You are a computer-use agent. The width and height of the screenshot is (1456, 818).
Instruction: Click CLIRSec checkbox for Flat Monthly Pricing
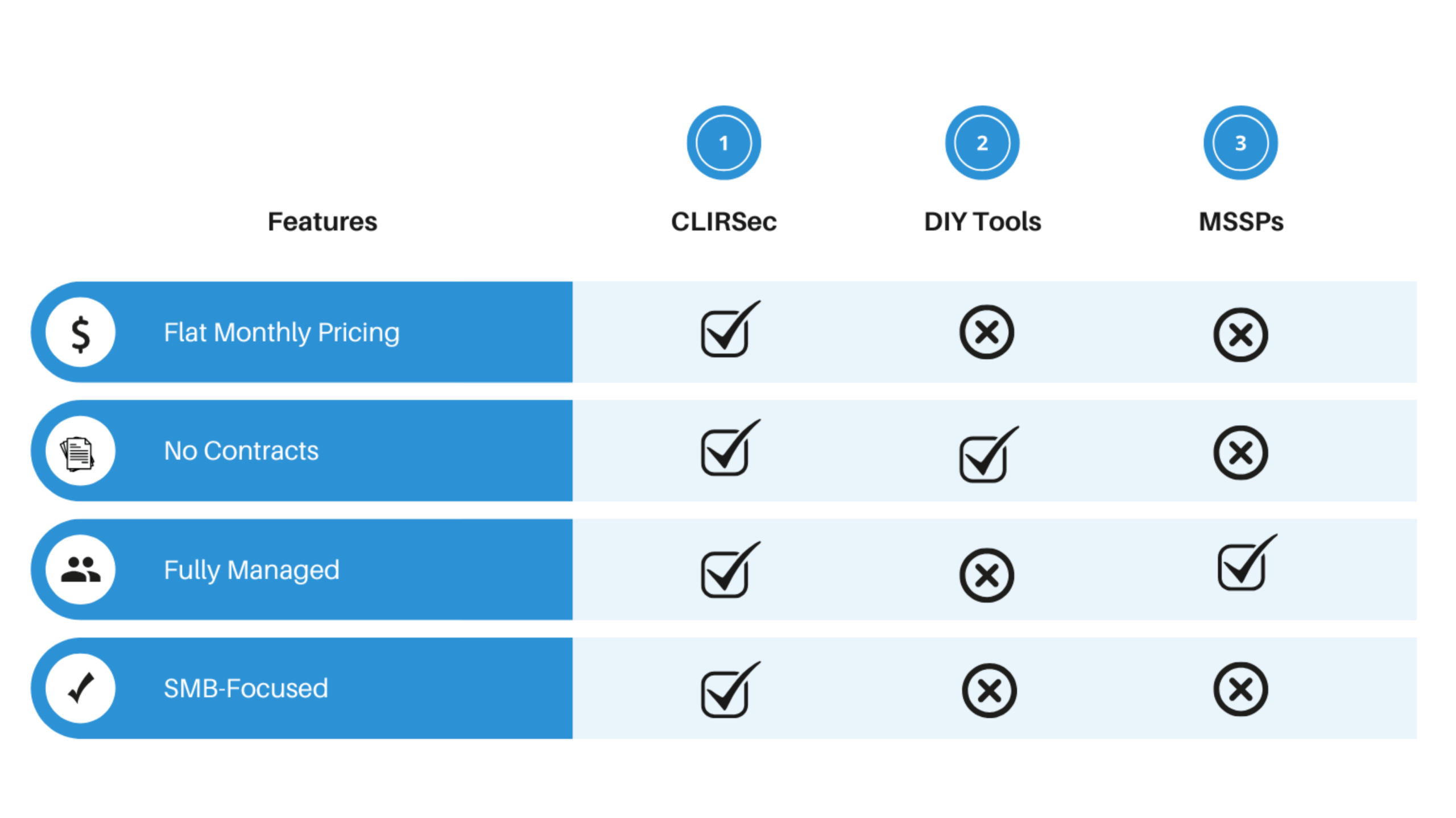click(x=730, y=329)
